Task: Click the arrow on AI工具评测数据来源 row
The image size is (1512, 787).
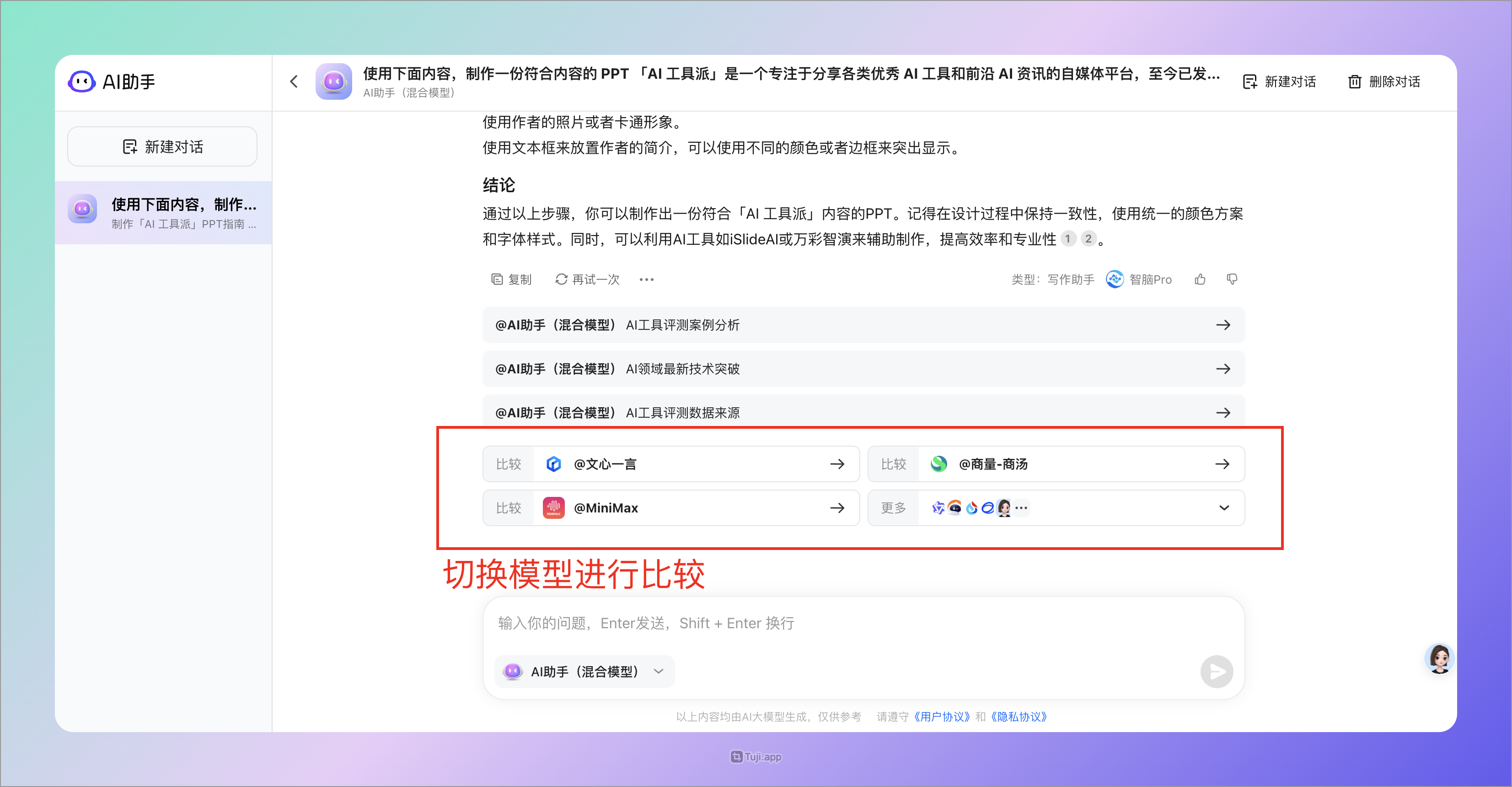Action: [x=1223, y=413]
